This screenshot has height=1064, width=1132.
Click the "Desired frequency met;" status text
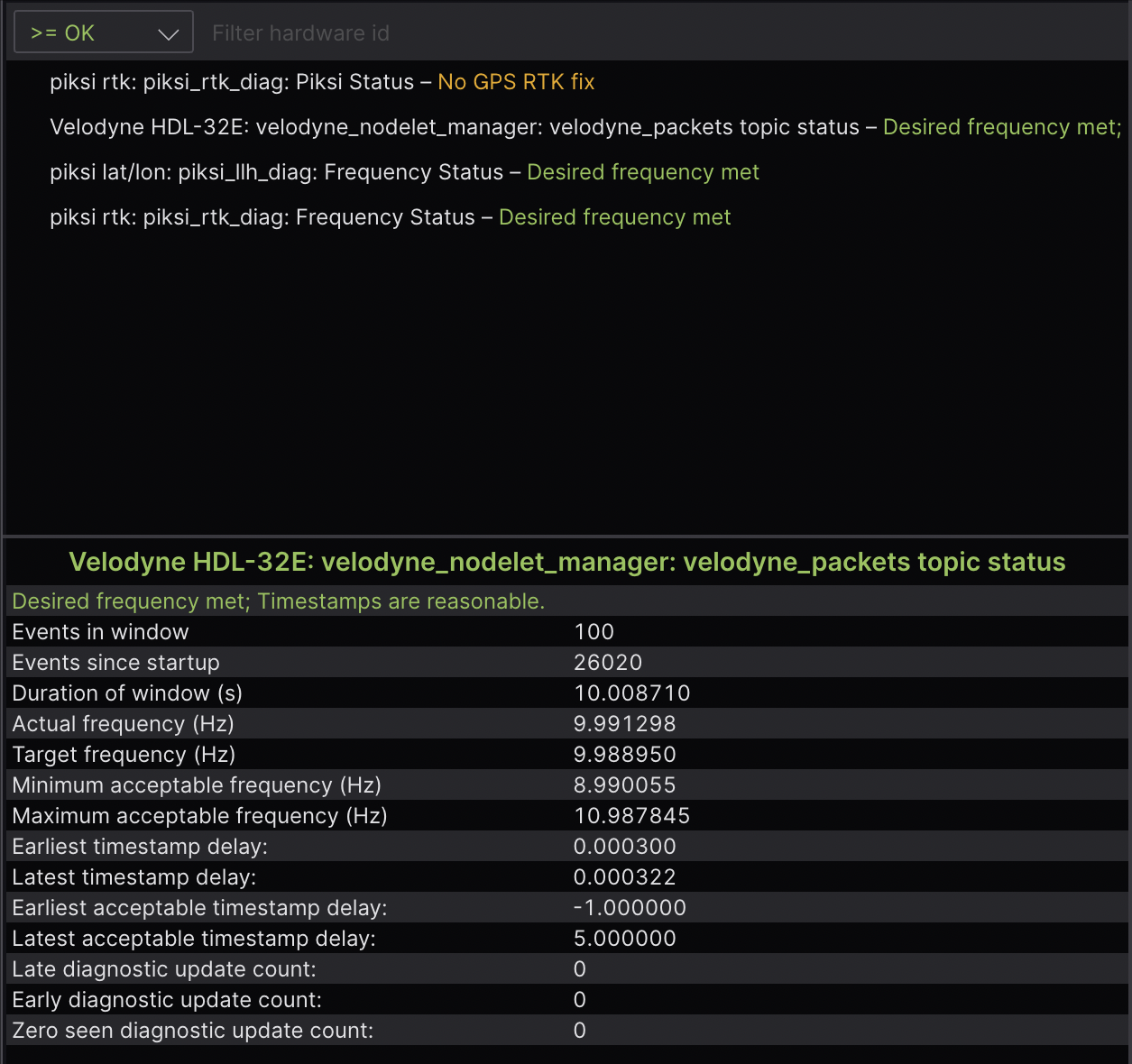[x=1001, y=127]
